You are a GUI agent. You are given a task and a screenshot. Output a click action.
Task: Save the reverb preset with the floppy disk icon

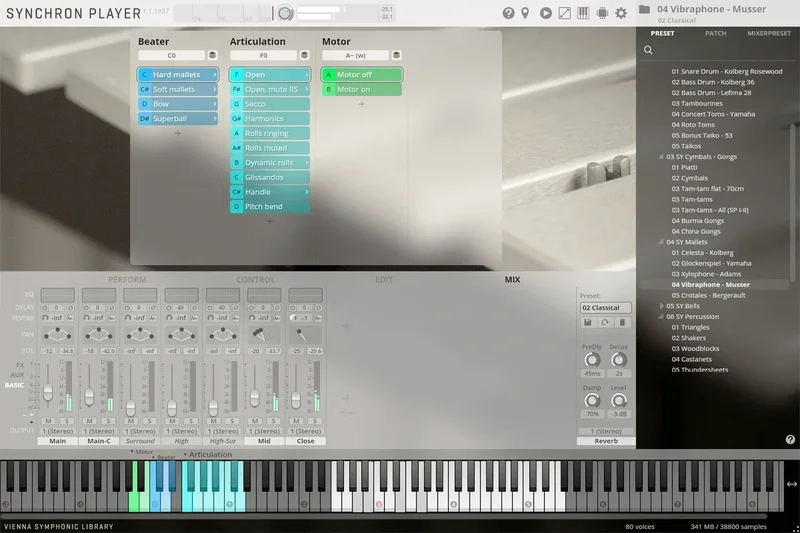click(x=588, y=322)
